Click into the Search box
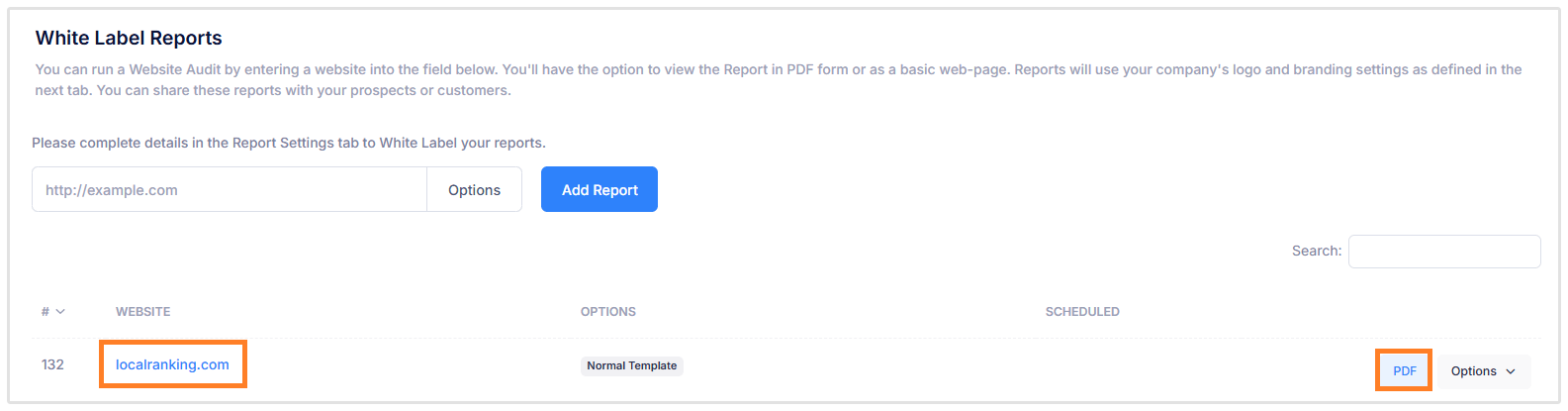Viewport: 1568px width, 411px height. tap(1443, 252)
